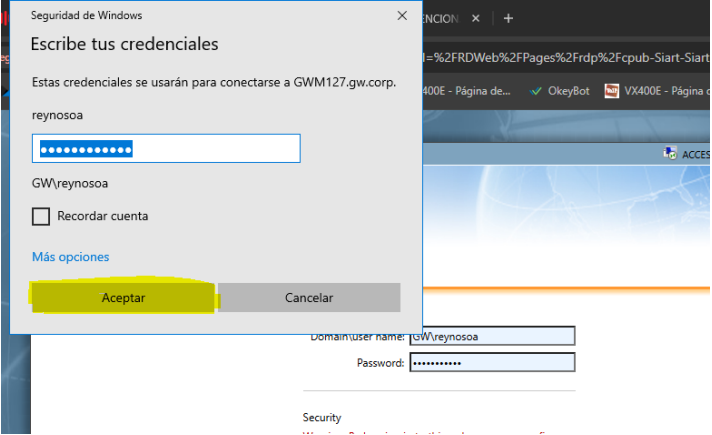The image size is (712, 435).
Task: Open the 400E - Página de... bookmark
Action: tap(467, 91)
